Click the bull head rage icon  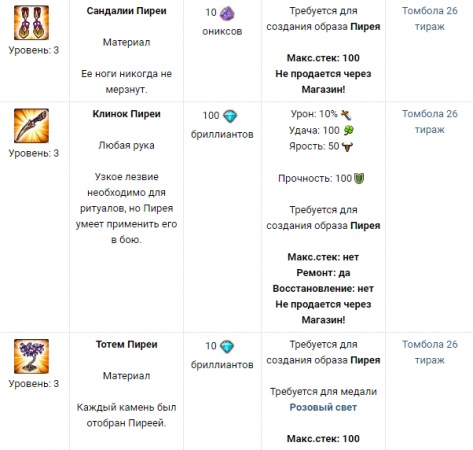(347, 147)
